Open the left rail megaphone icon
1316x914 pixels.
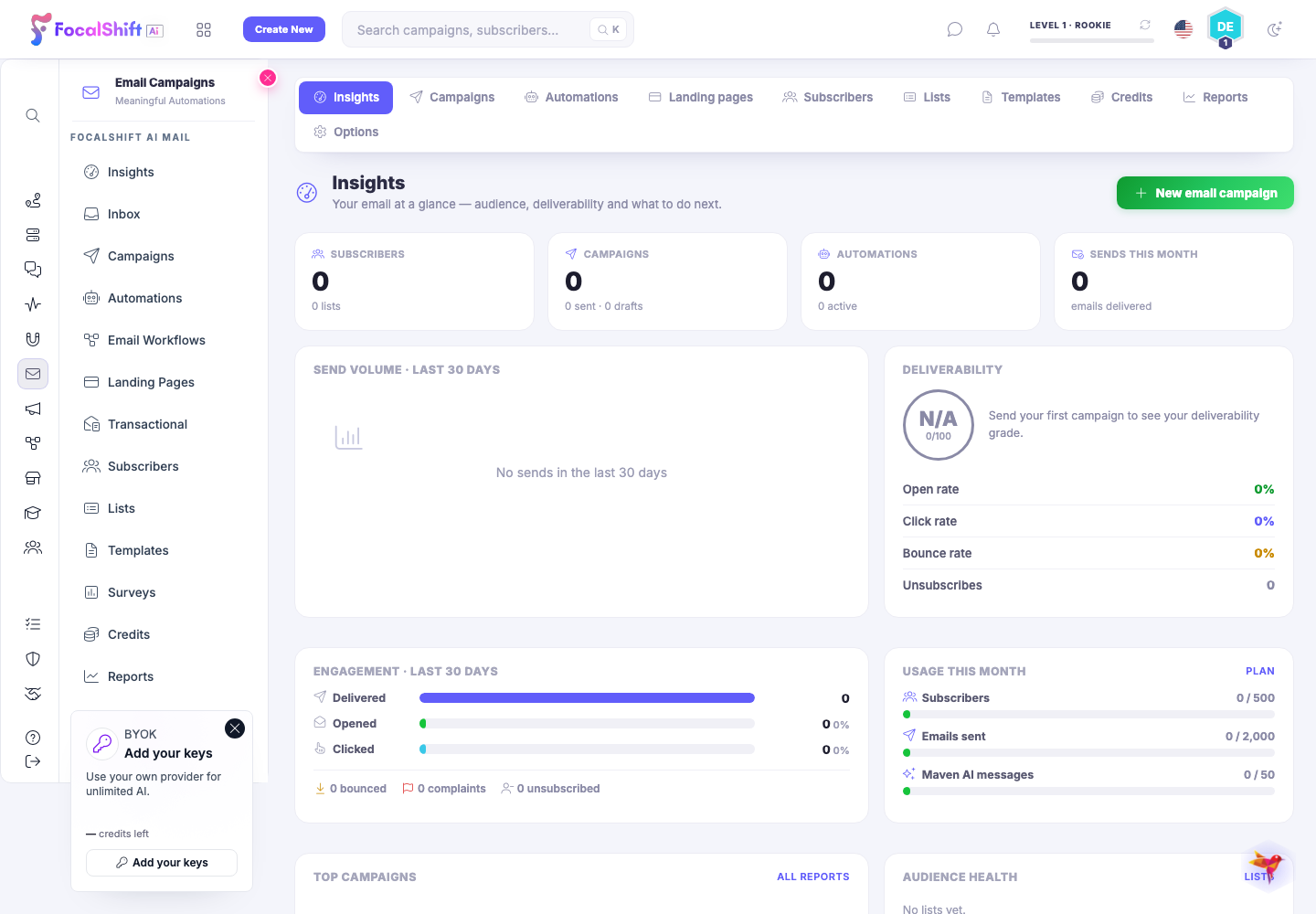click(x=33, y=409)
